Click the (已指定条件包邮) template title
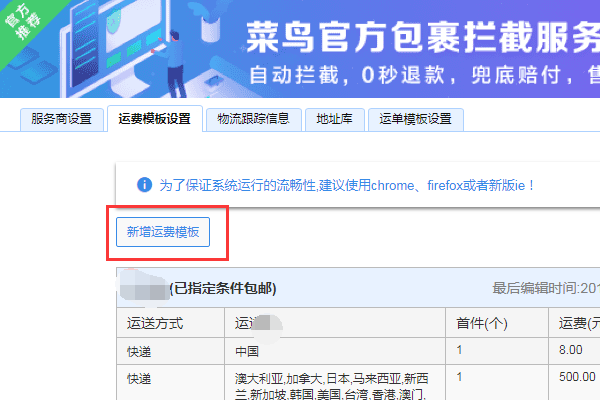This screenshot has width=600, height=400. 223,288
